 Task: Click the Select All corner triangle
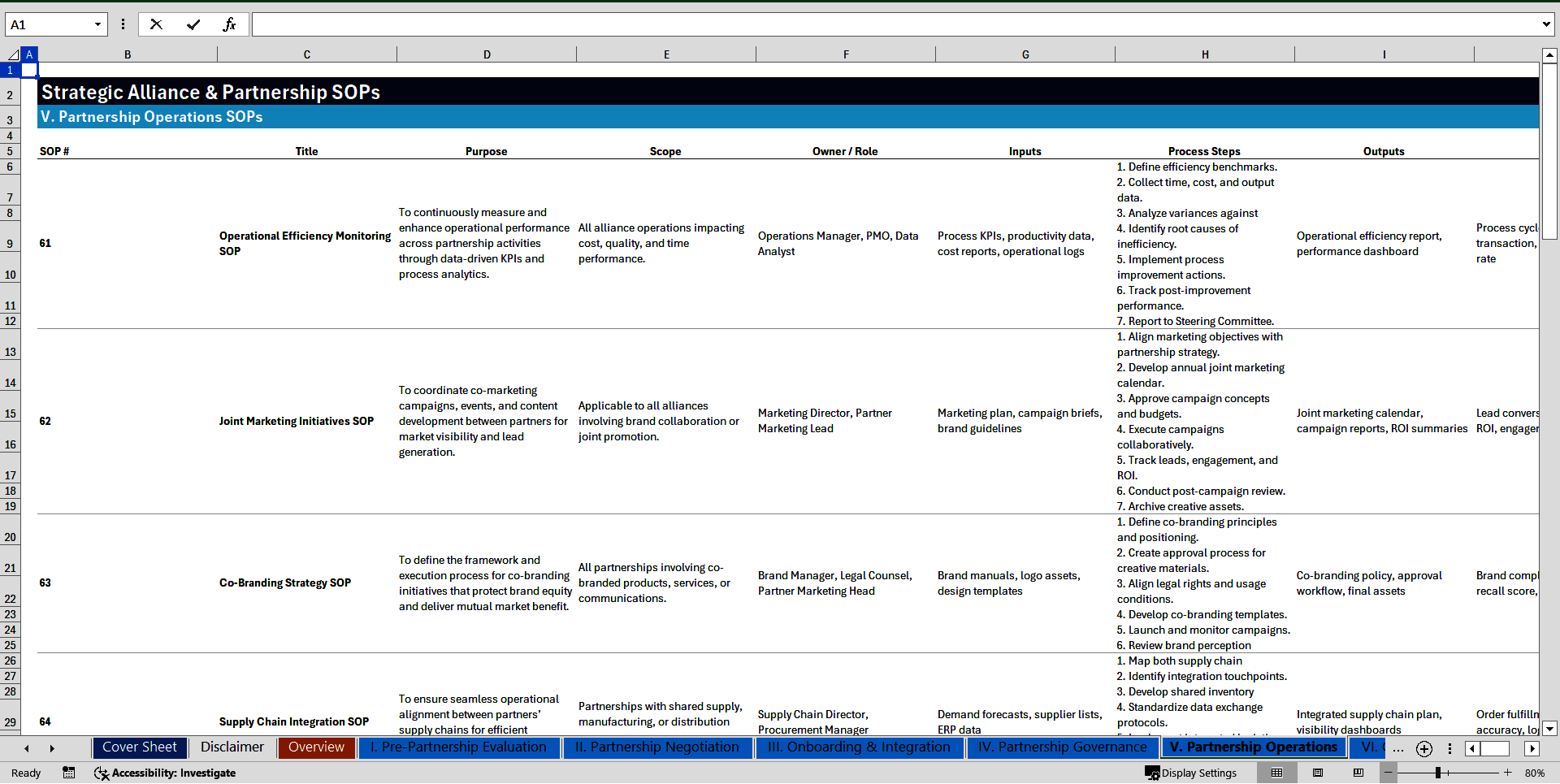click(x=13, y=54)
